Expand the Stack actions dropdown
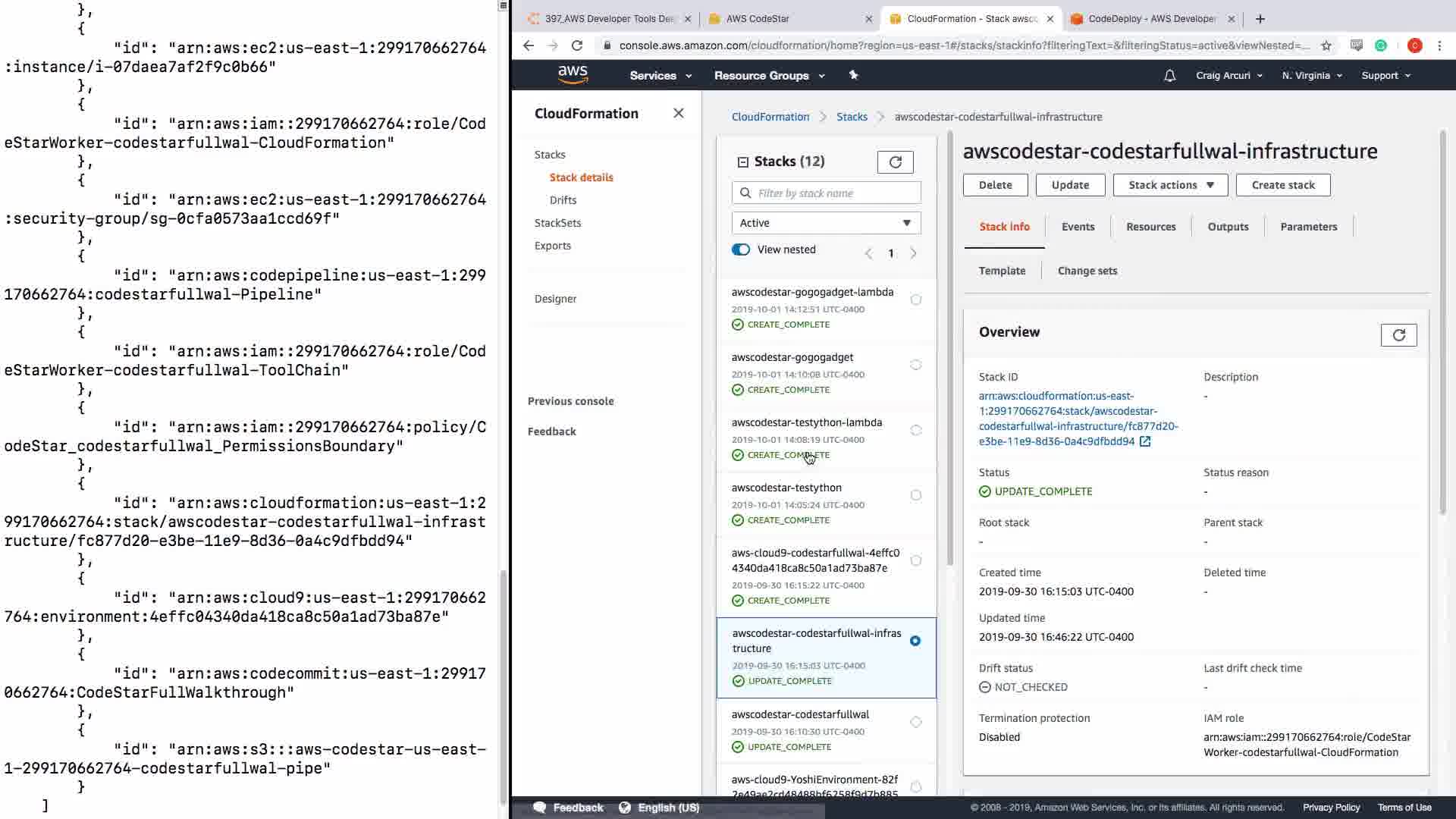 (1170, 185)
